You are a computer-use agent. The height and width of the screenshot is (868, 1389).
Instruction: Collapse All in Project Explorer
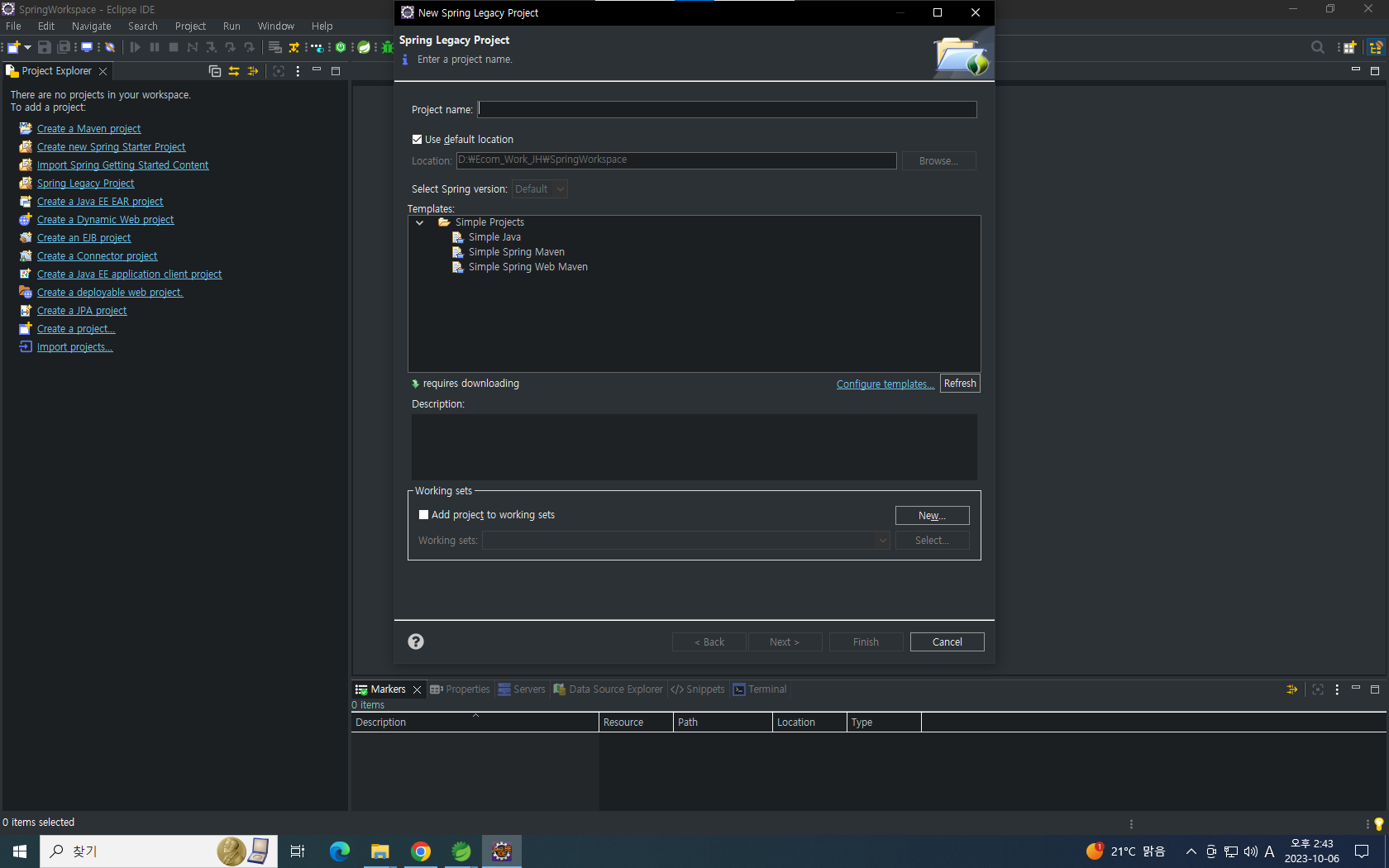pyautogui.click(x=215, y=71)
